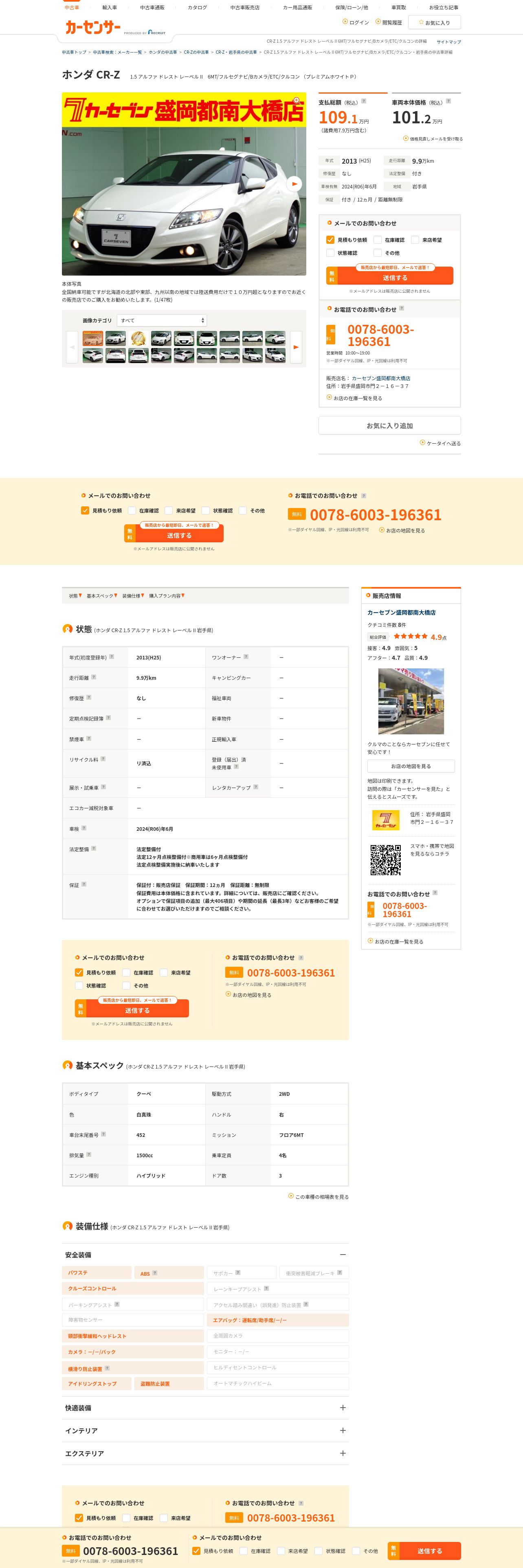Click the カーセンサー site logo
Screen dimensions: 523x1568
click(x=92, y=27)
